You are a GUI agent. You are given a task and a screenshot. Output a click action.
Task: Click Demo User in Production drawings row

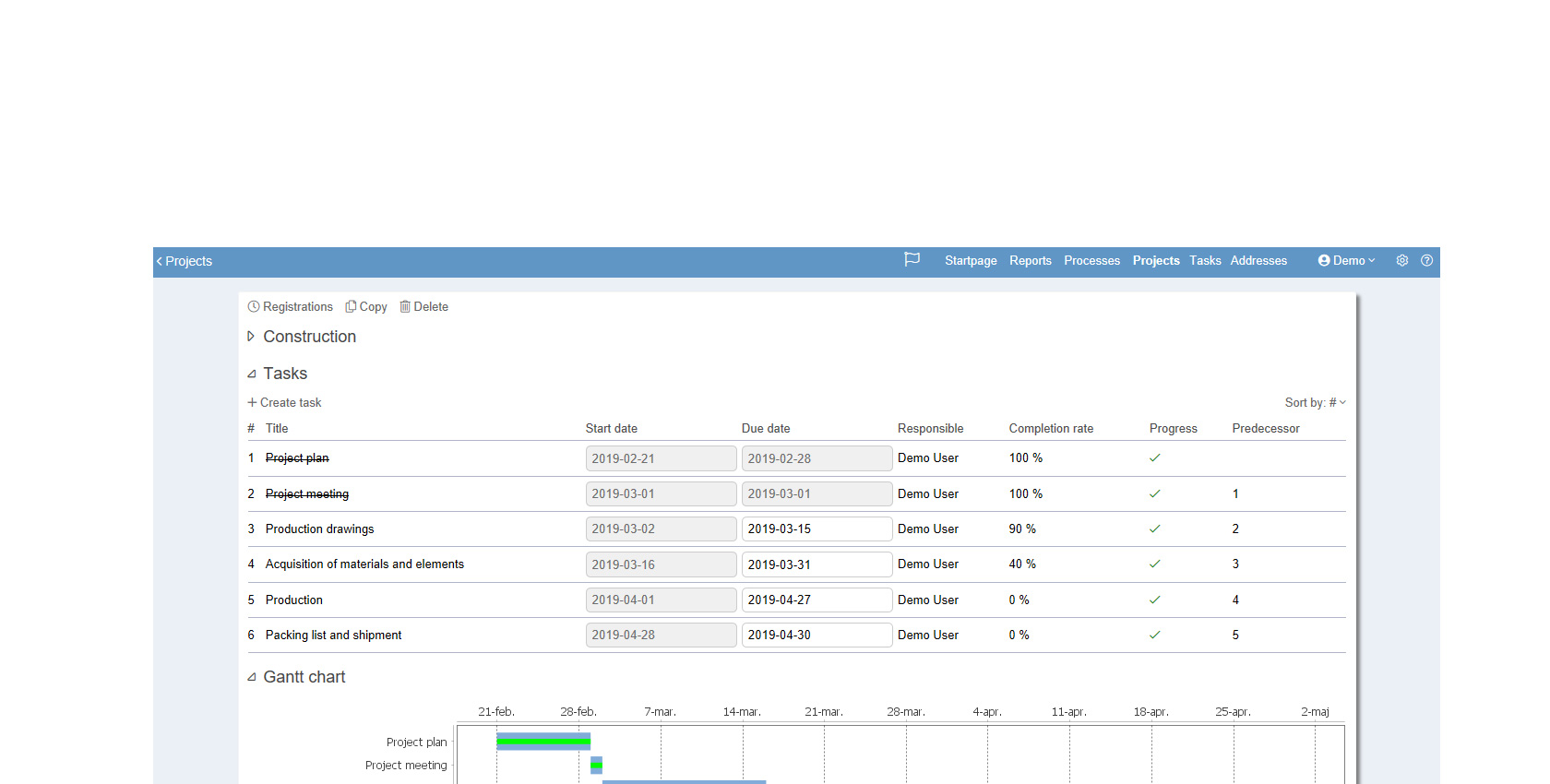point(928,529)
